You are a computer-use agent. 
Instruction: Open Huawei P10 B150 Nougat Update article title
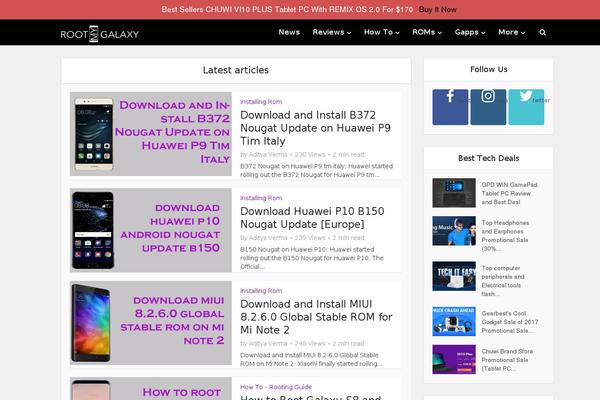312,217
